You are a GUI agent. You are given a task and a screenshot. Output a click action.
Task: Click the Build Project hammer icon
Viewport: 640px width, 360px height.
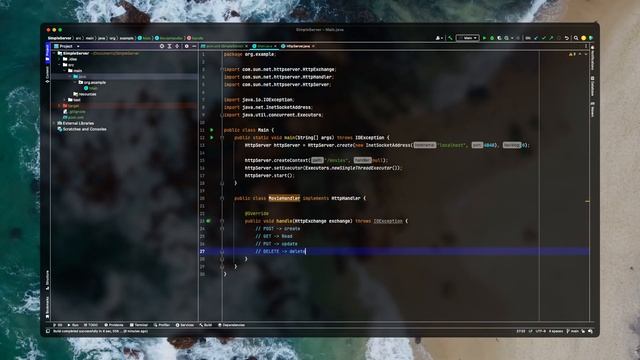[x=450, y=38]
